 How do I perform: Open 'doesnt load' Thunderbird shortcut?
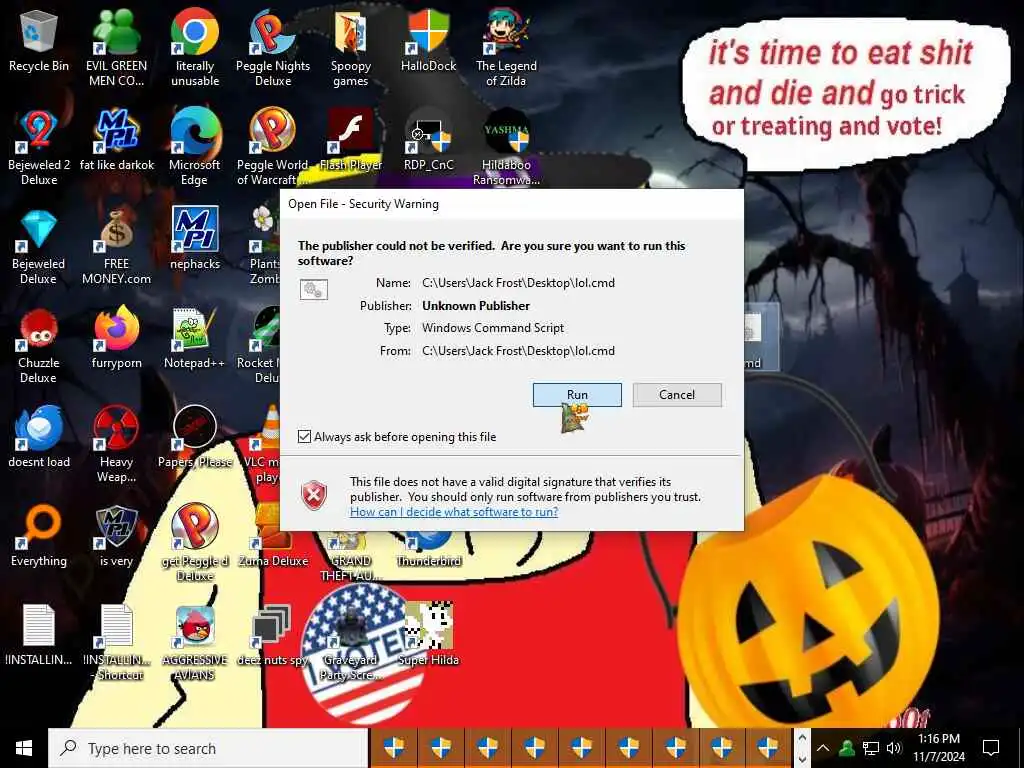tap(39, 438)
